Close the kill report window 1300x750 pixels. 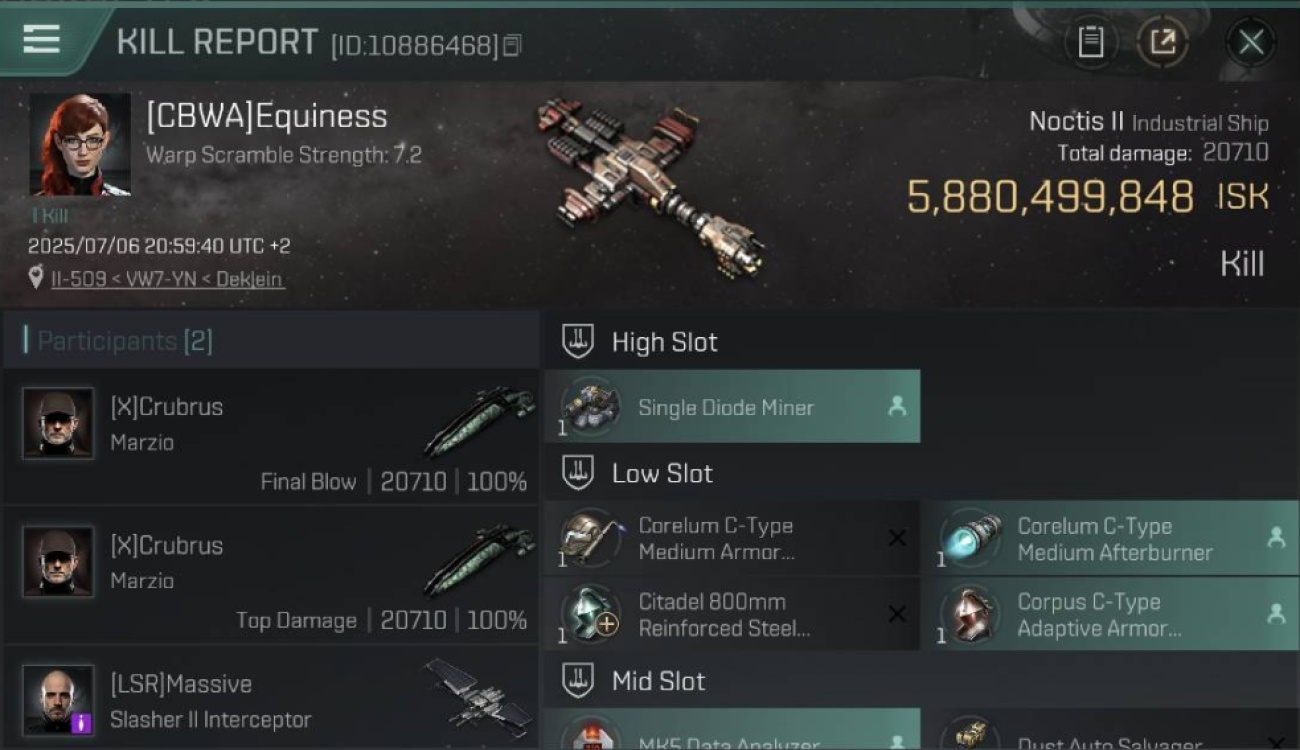[1250, 42]
